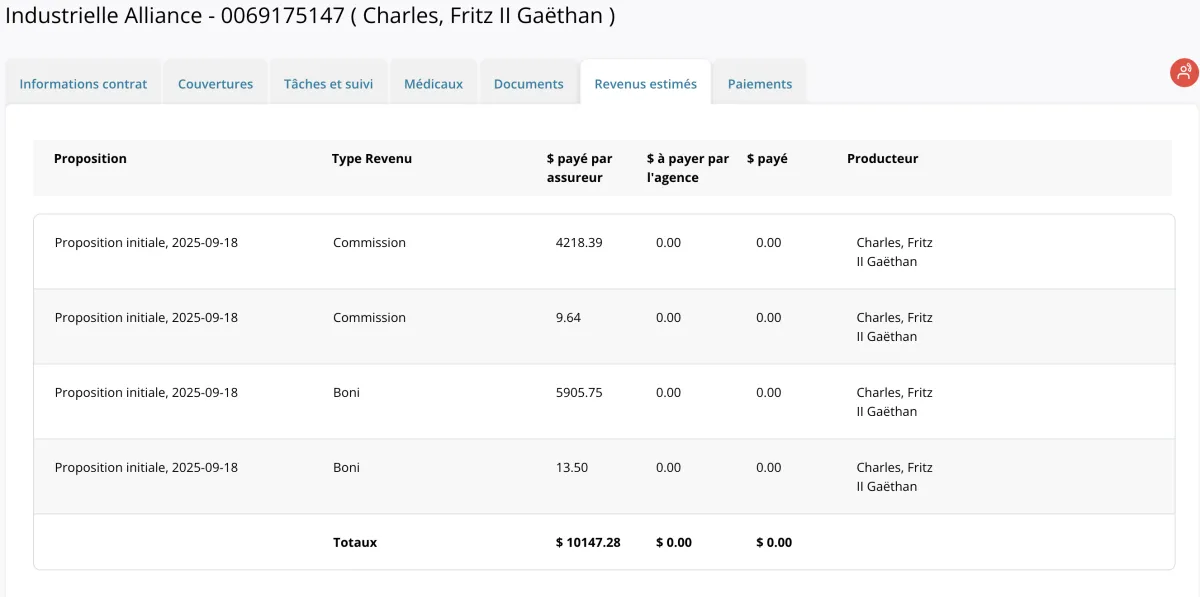
Task: Switch to the Couvertures tab
Action: [215, 84]
